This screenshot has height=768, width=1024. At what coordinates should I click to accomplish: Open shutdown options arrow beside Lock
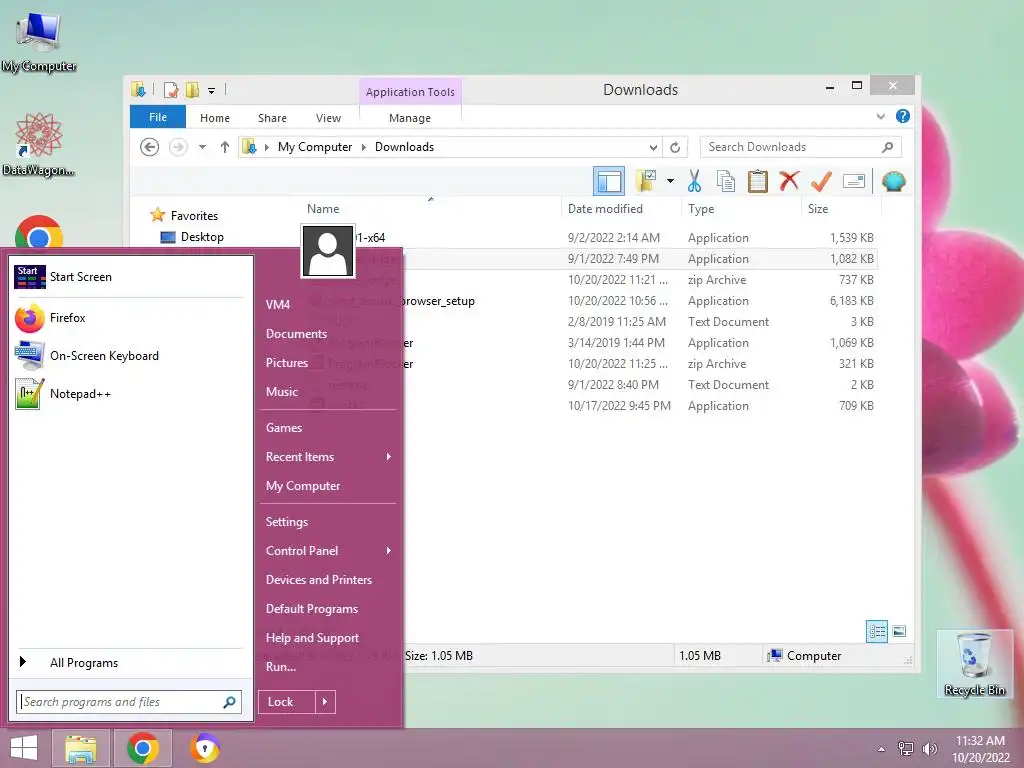(325, 702)
